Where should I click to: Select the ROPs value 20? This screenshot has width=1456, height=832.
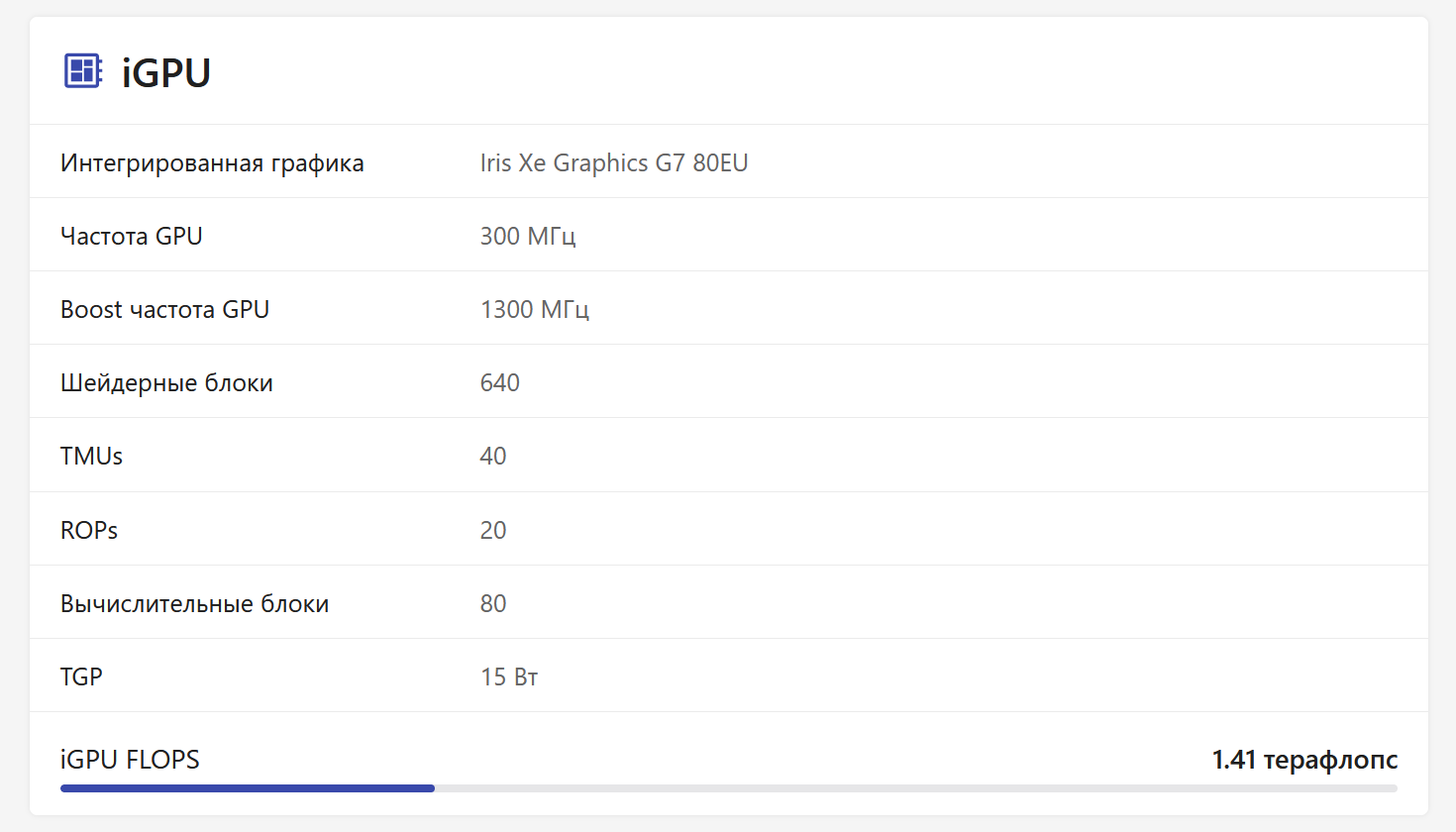493,531
